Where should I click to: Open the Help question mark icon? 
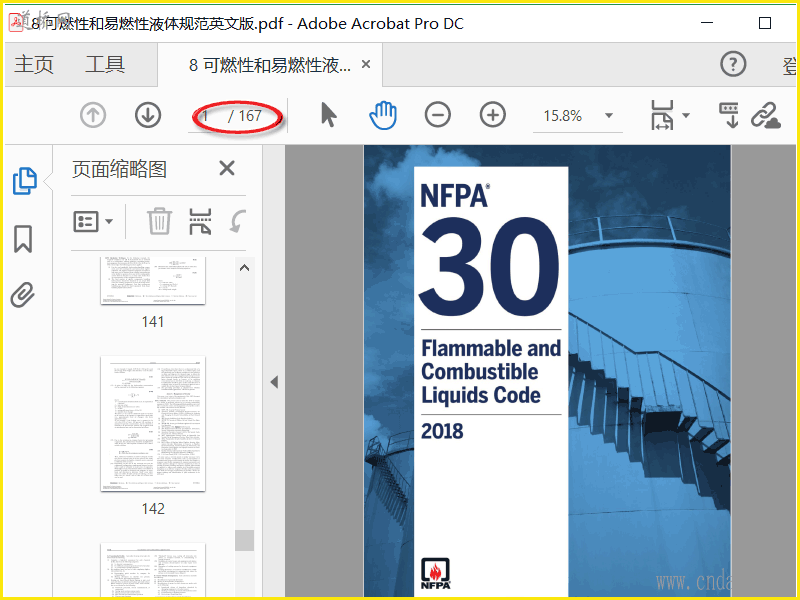[x=733, y=64]
